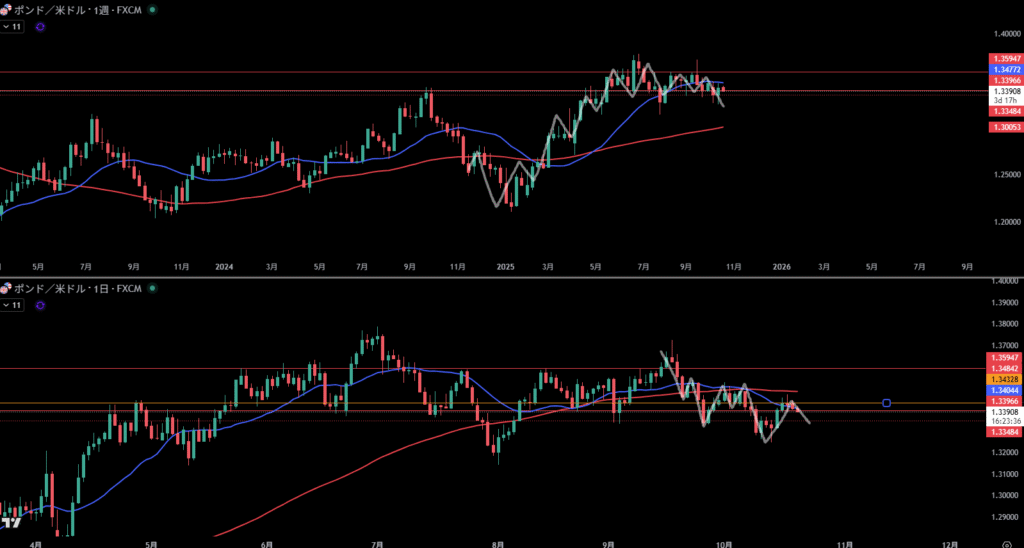Click the TradingView logo at bottom left
Viewport: 1024px width, 548px height.
11,522
